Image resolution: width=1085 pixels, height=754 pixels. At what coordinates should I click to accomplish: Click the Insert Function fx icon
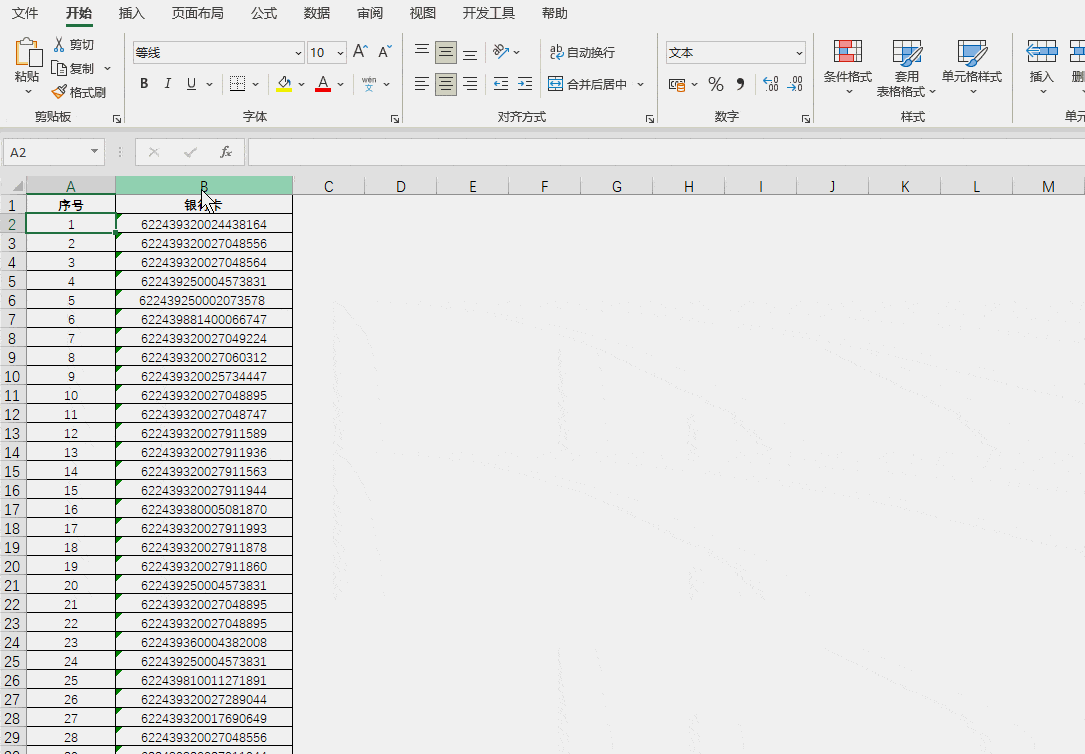click(x=226, y=152)
